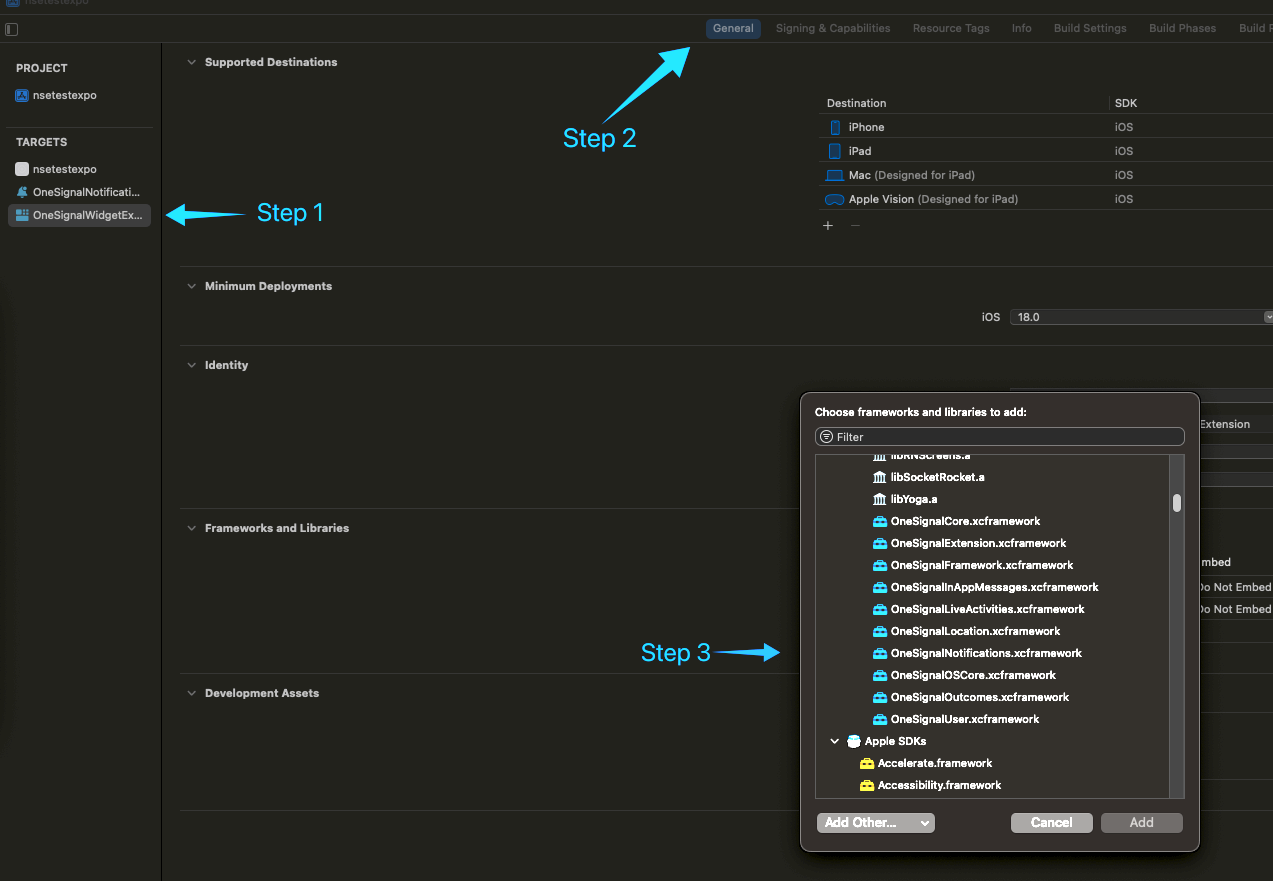The width and height of the screenshot is (1273, 881).
Task: Click the Apple SDKs group icon
Action: 853,742
